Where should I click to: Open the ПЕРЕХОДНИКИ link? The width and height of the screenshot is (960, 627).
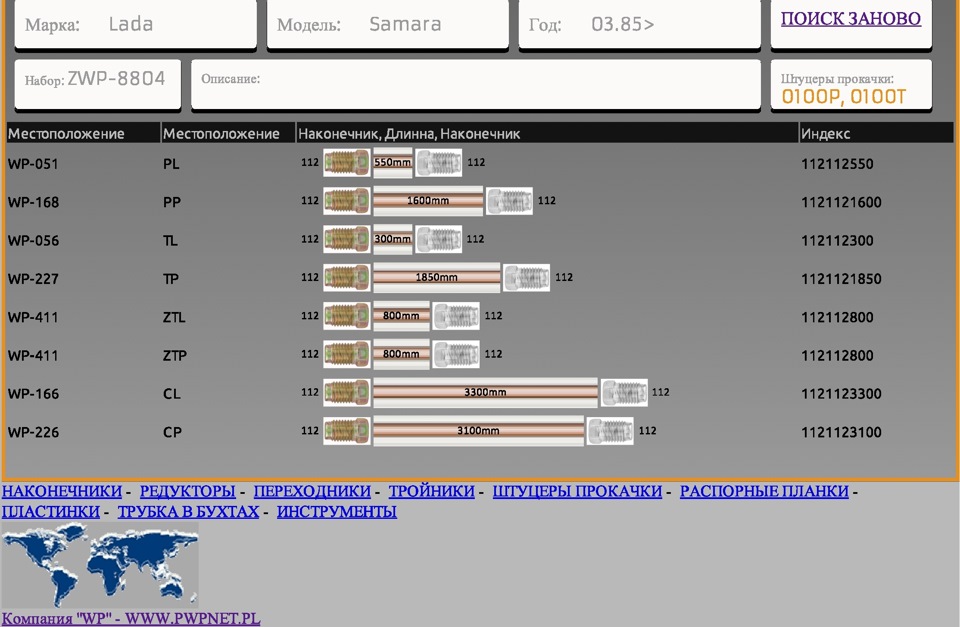tap(312, 491)
